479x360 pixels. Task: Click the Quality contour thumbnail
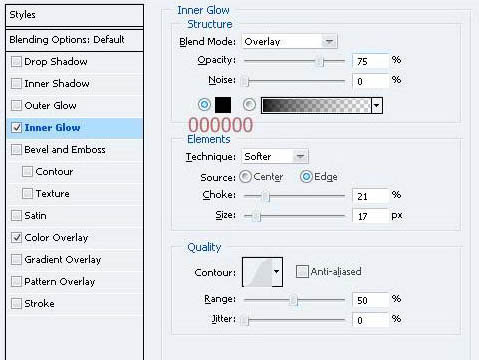257,272
